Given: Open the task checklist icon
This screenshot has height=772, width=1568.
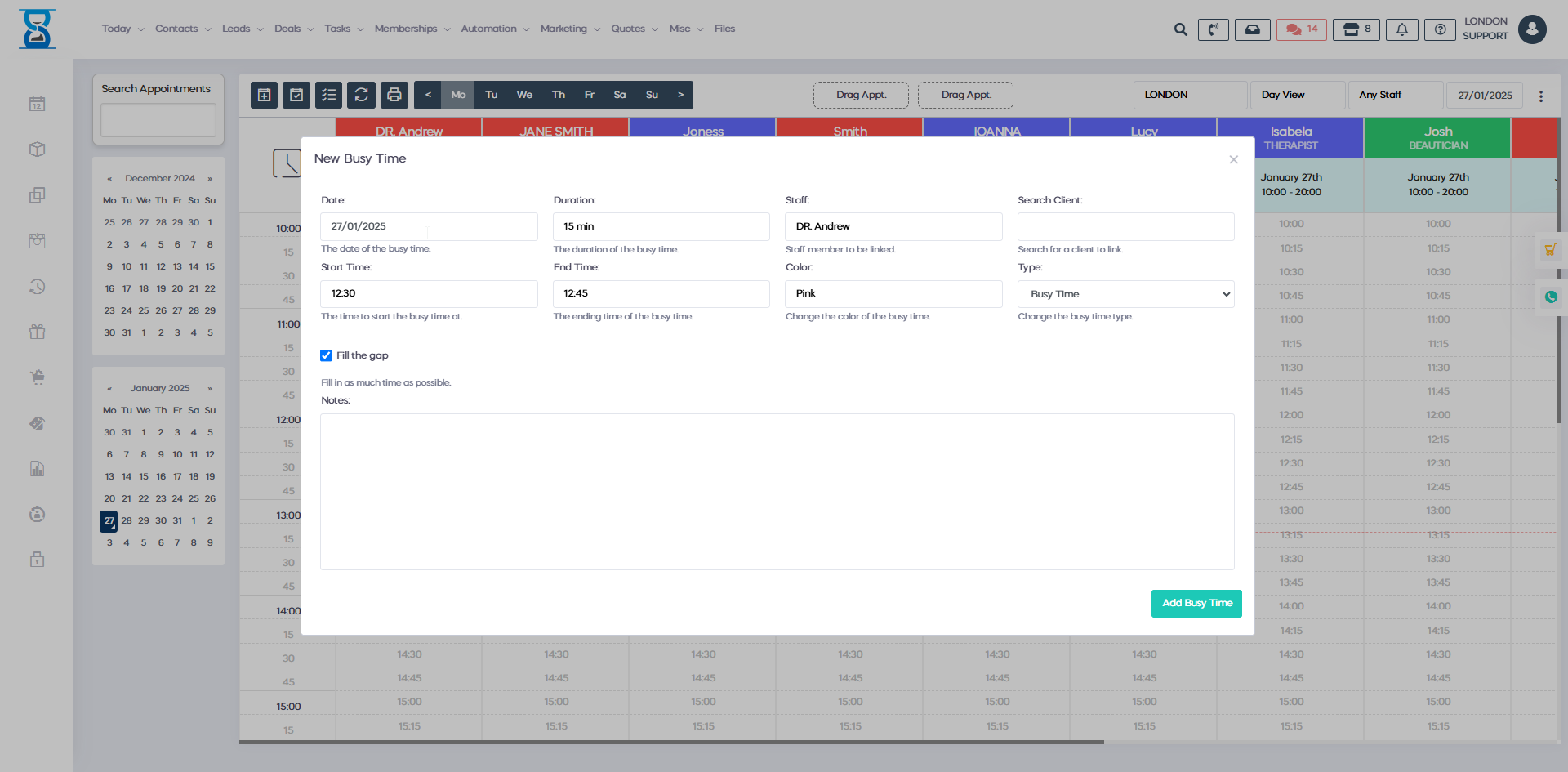Looking at the screenshot, I should 329,95.
